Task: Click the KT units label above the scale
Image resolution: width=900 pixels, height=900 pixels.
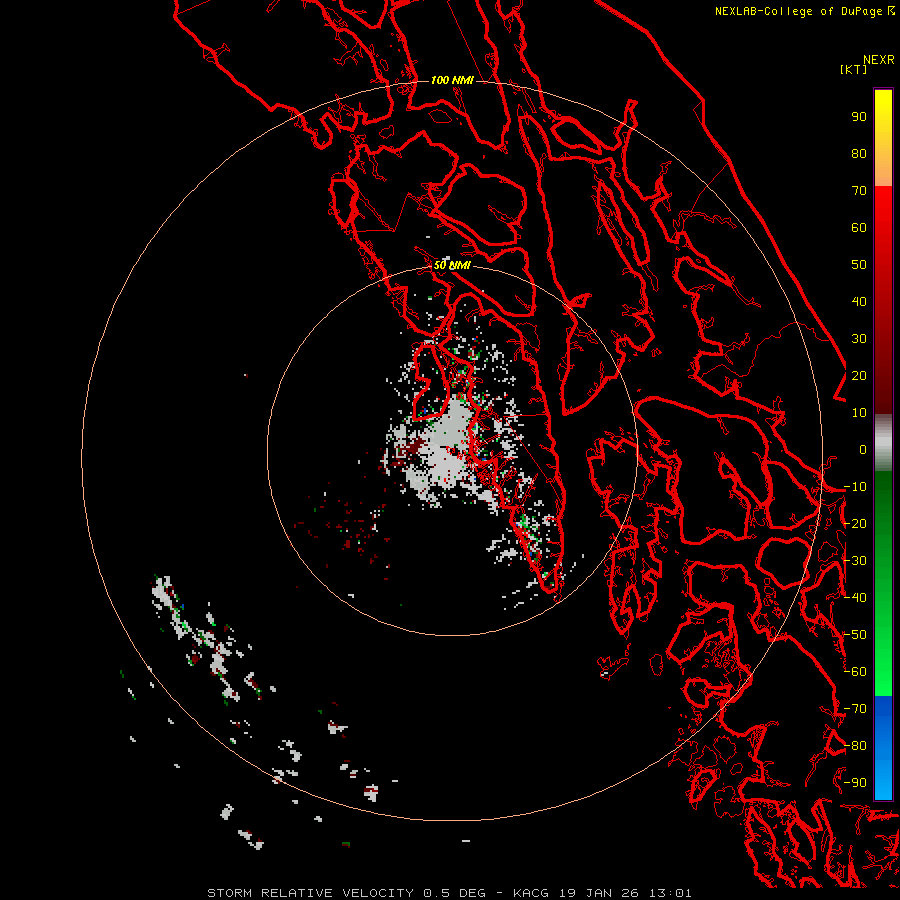Action: (854, 69)
